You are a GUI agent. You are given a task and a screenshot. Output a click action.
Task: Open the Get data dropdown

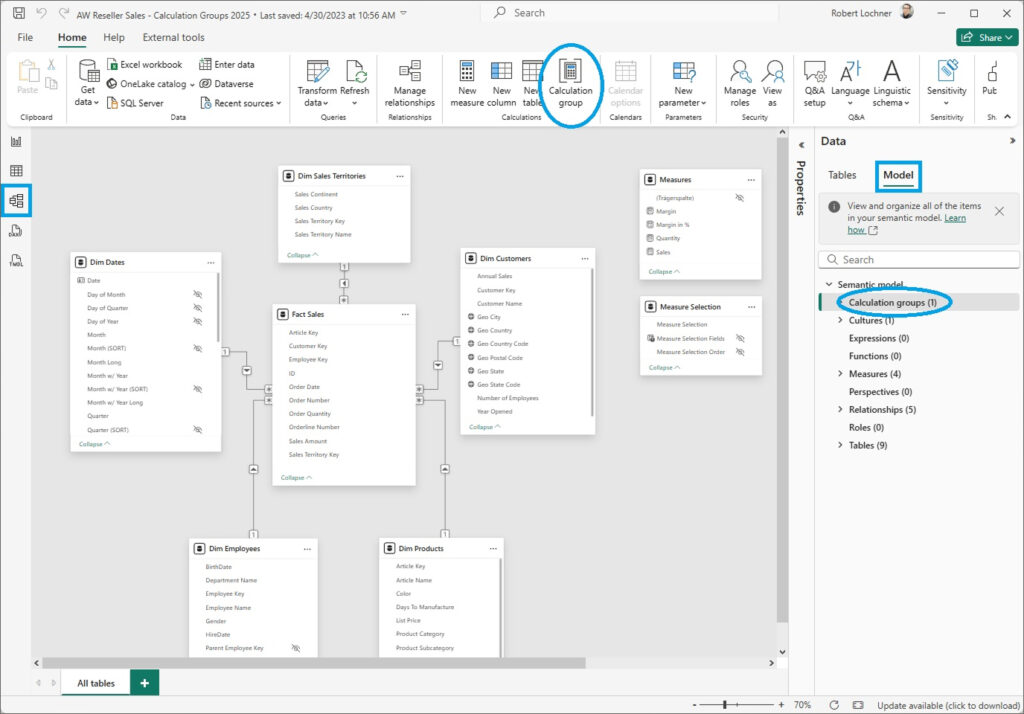coord(88,84)
